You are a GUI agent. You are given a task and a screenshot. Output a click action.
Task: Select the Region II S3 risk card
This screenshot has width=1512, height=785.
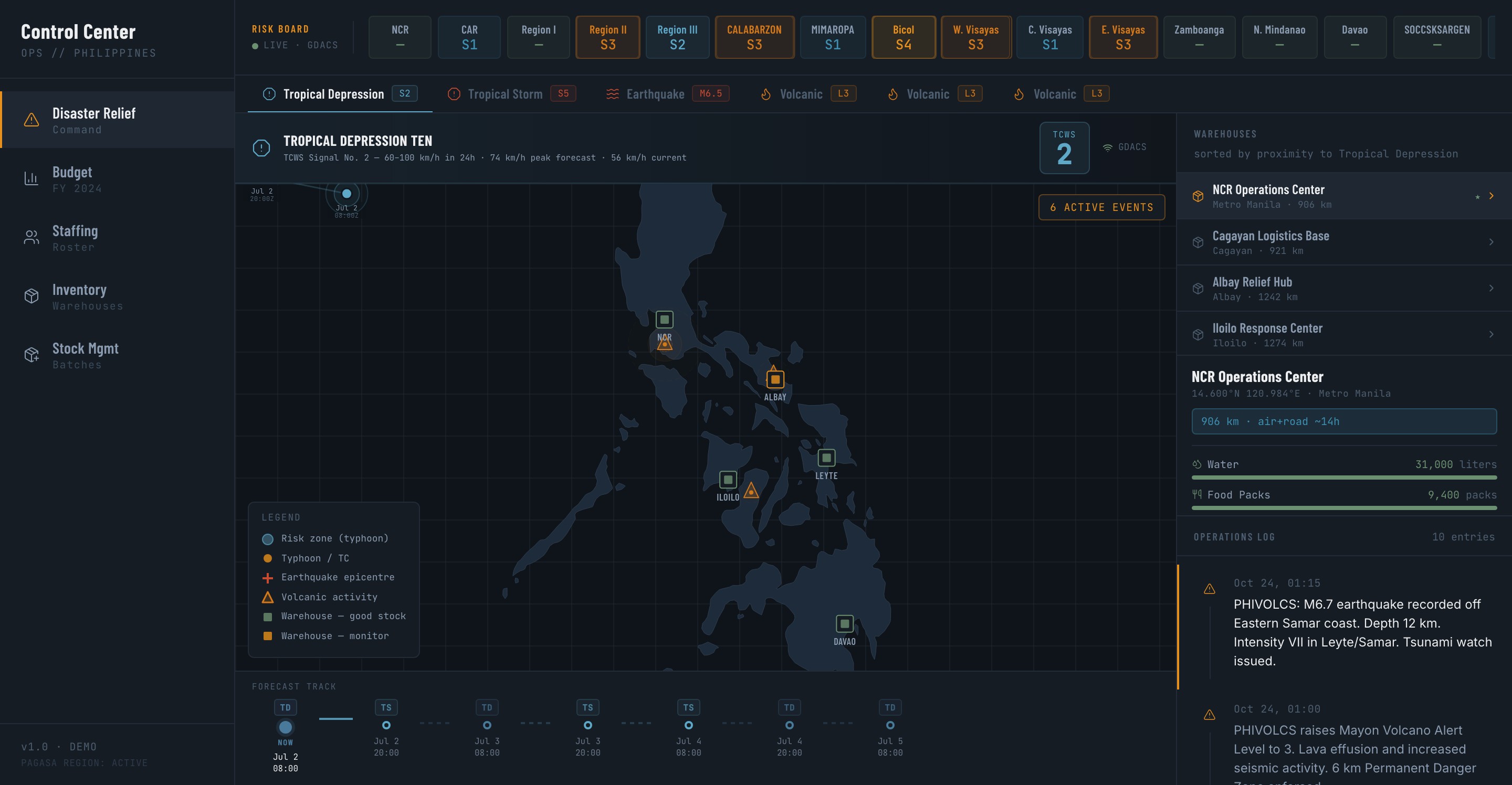point(607,37)
